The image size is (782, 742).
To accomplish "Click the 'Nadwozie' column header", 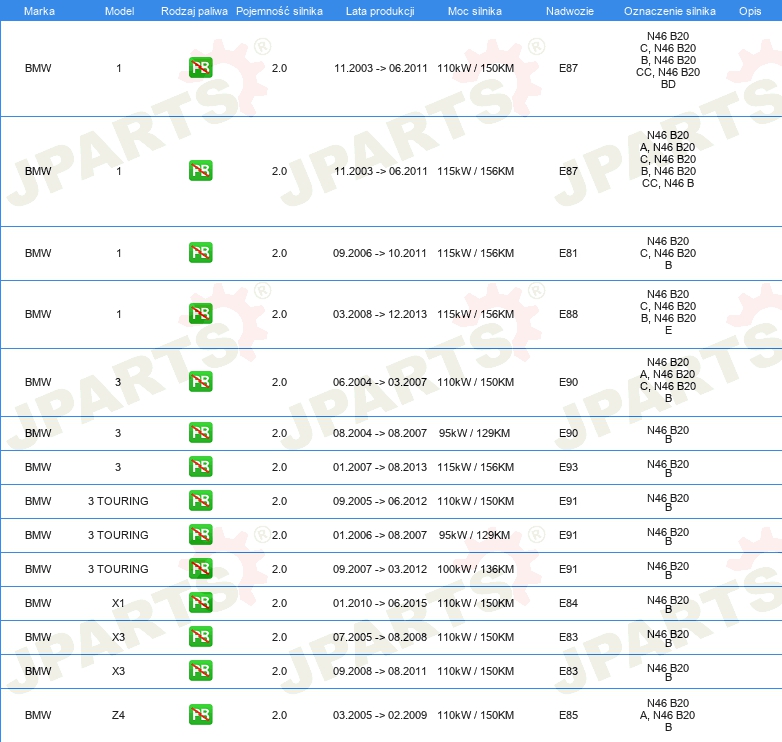I will (568, 10).
